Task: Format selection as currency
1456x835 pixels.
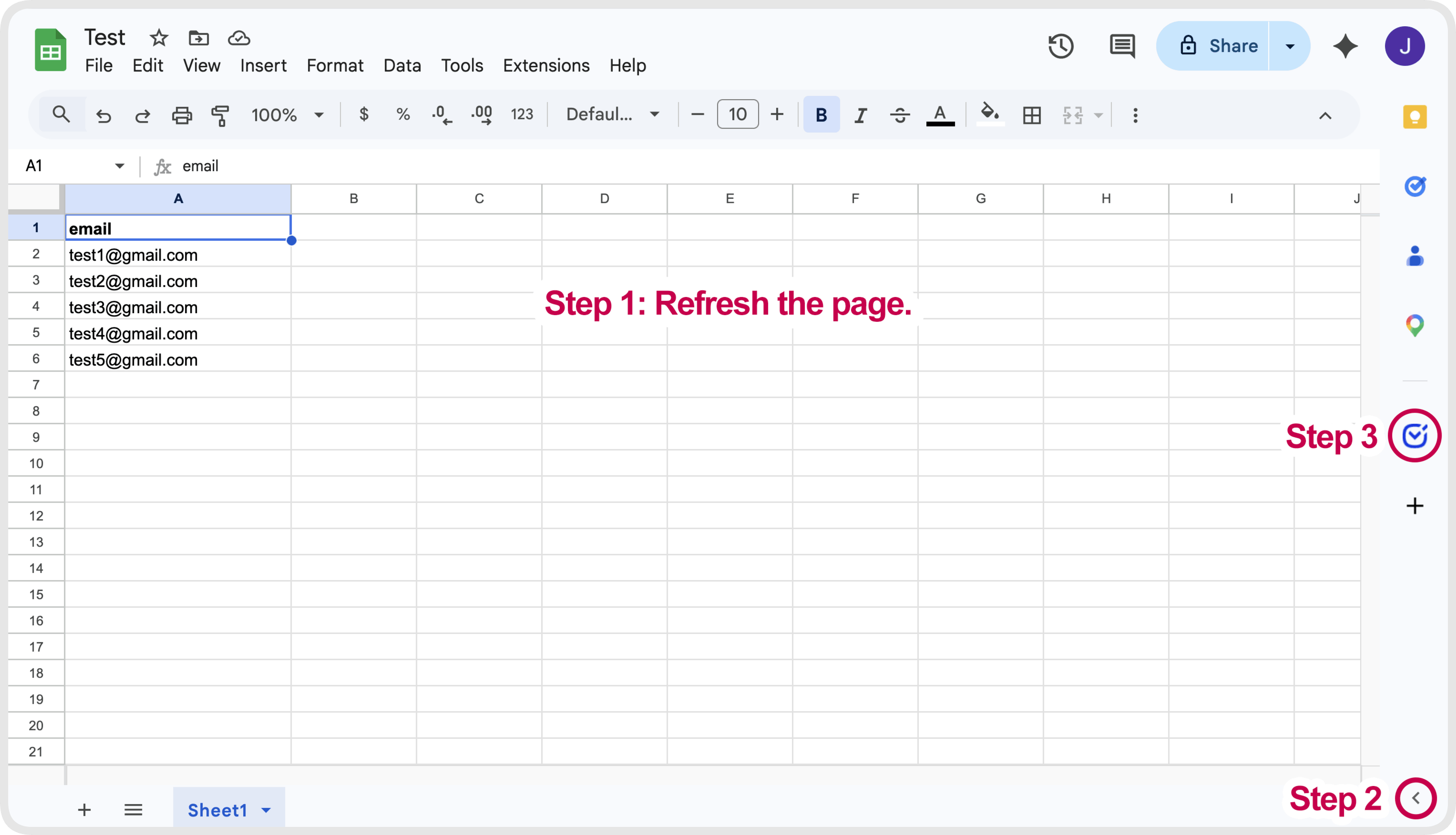Action: point(363,114)
